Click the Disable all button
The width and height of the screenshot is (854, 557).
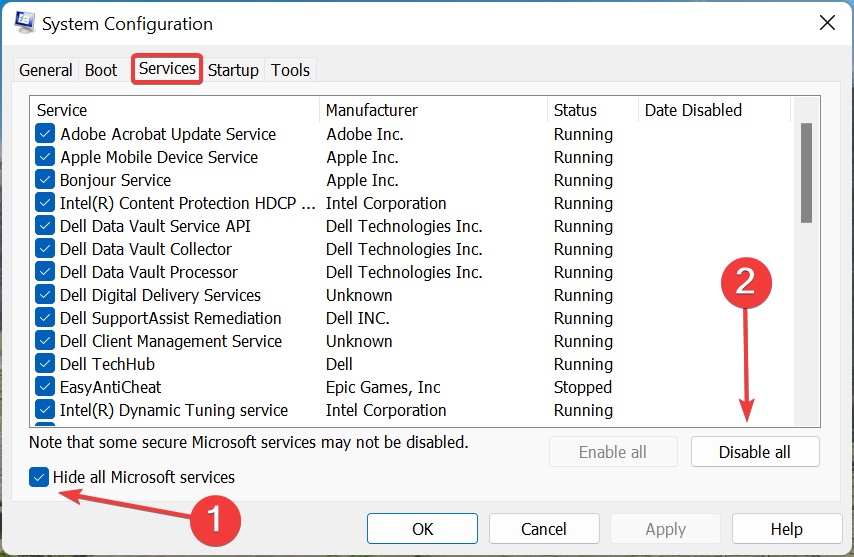[755, 452]
